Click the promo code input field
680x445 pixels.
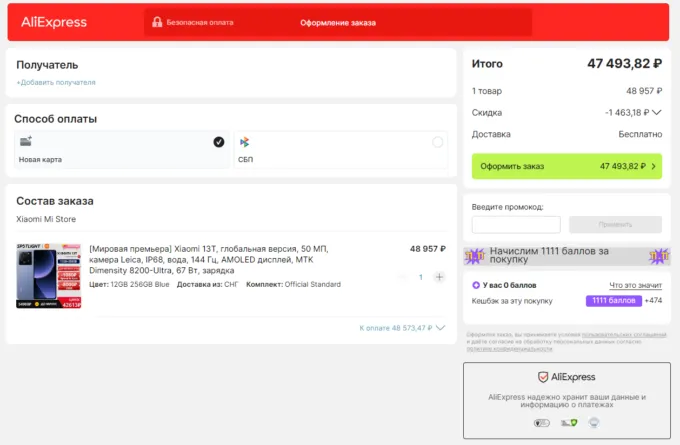516,225
